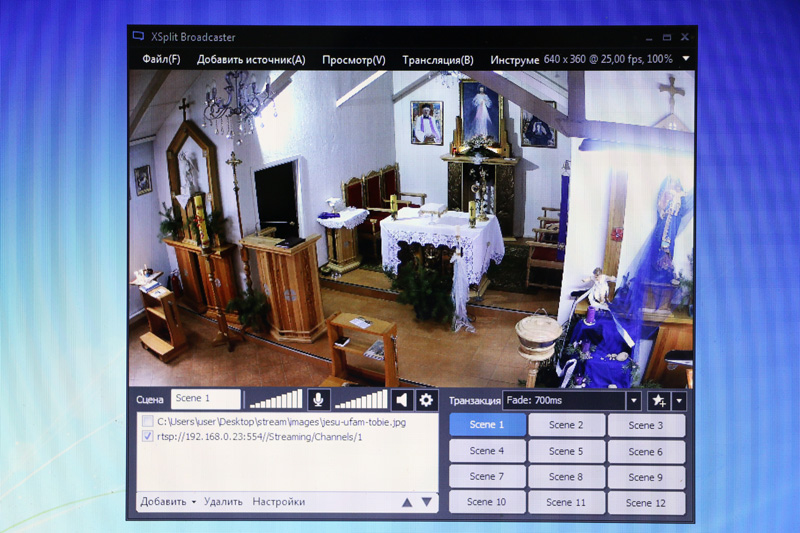Click the XSplit Broadcaster logo icon

click(x=139, y=36)
